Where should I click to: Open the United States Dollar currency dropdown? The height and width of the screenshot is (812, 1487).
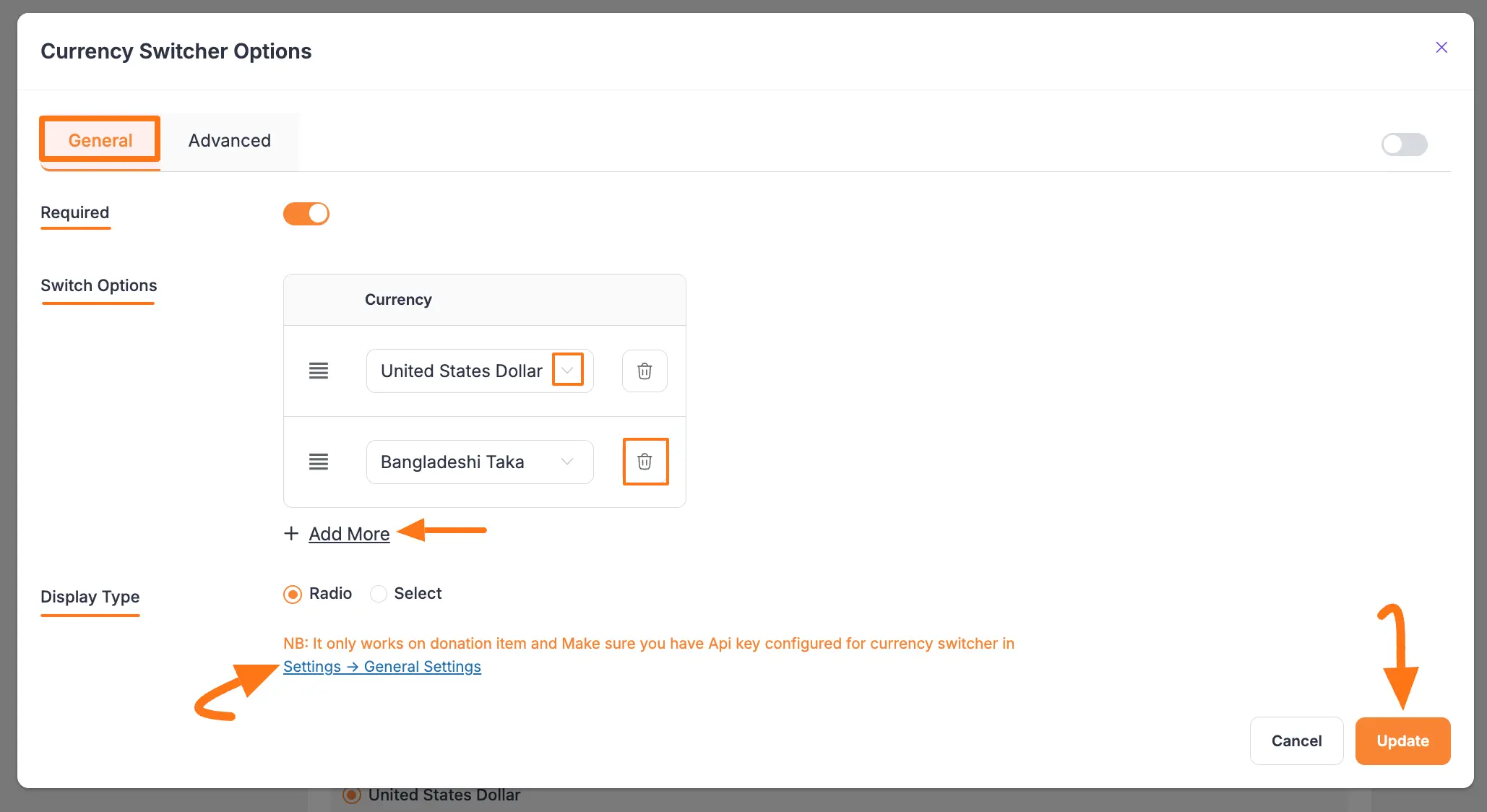pyautogui.click(x=567, y=370)
